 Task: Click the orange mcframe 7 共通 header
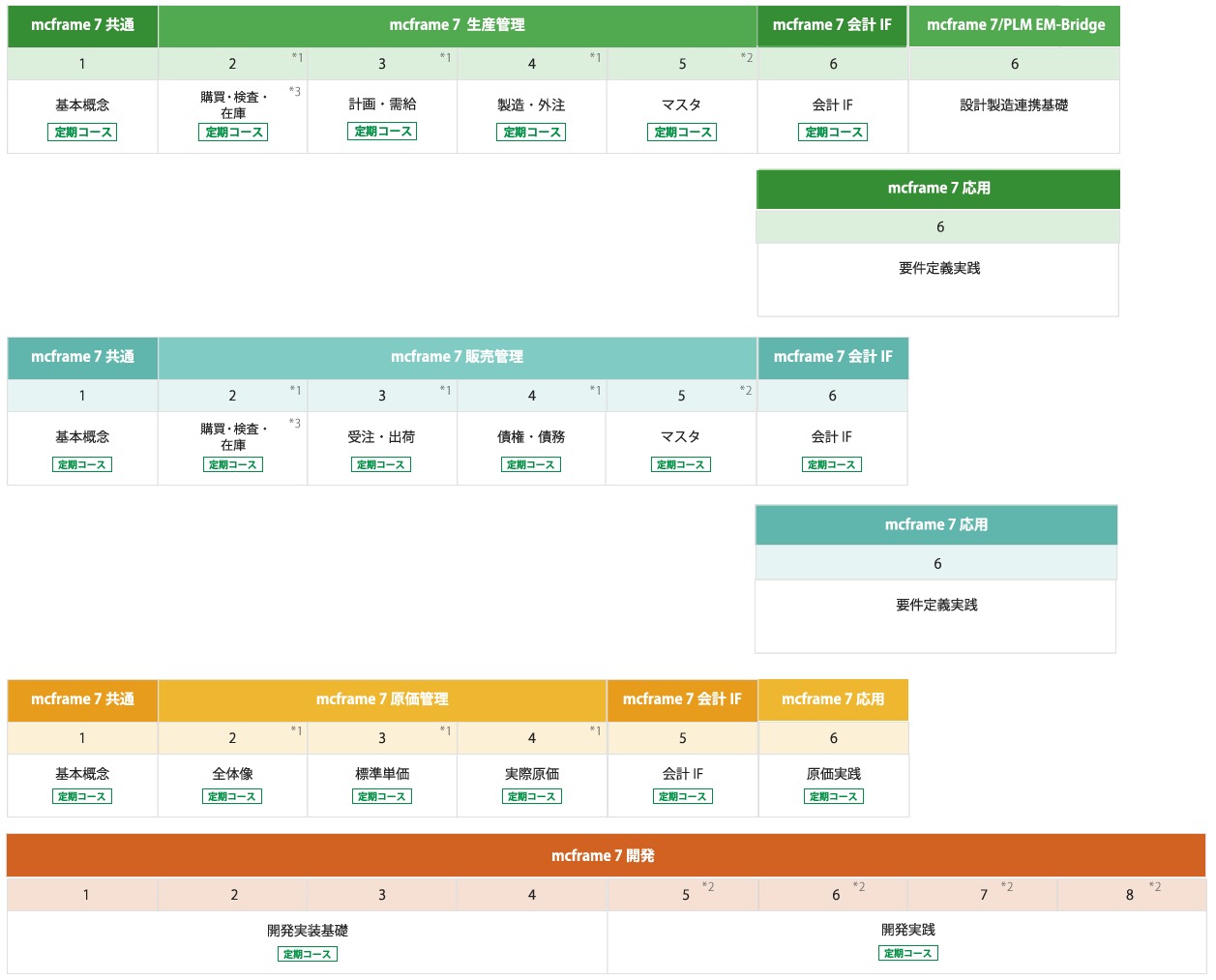[82, 699]
